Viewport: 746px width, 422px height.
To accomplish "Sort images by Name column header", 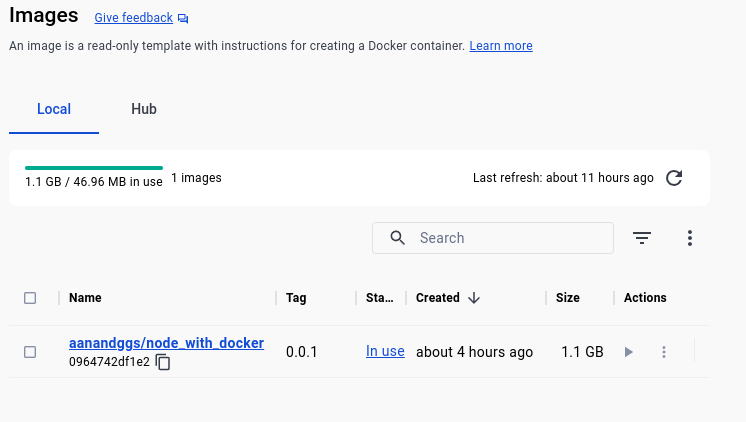I will coord(85,298).
